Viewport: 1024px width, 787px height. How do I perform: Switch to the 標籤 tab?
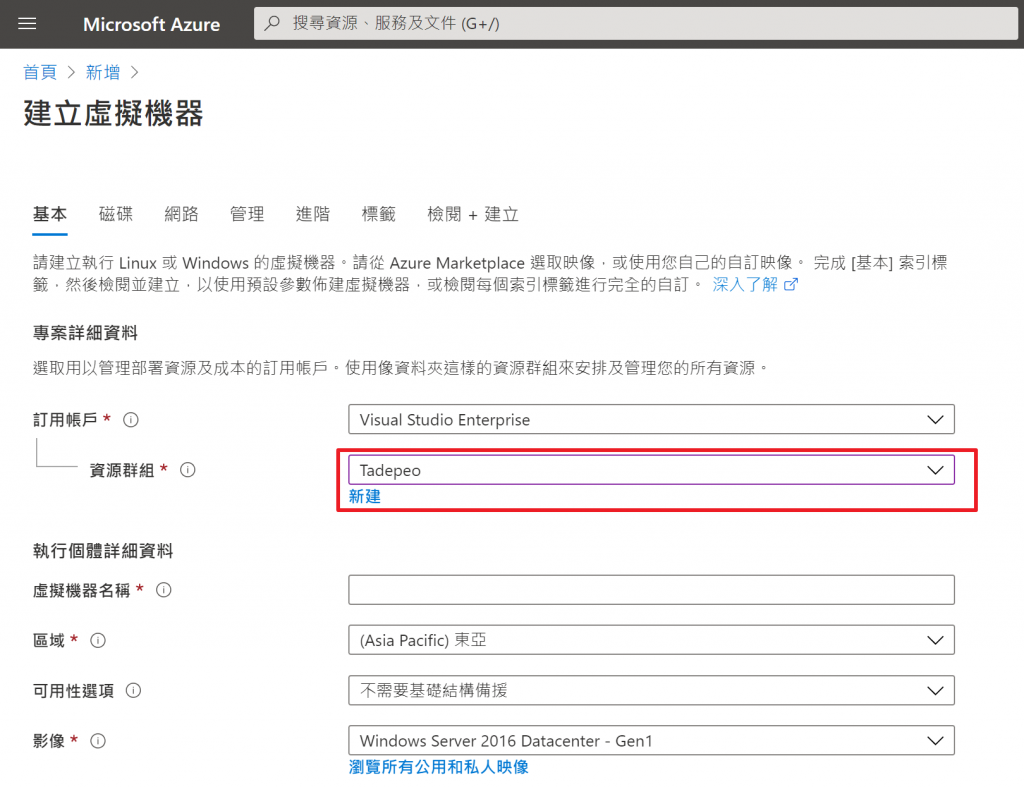pos(378,214)
